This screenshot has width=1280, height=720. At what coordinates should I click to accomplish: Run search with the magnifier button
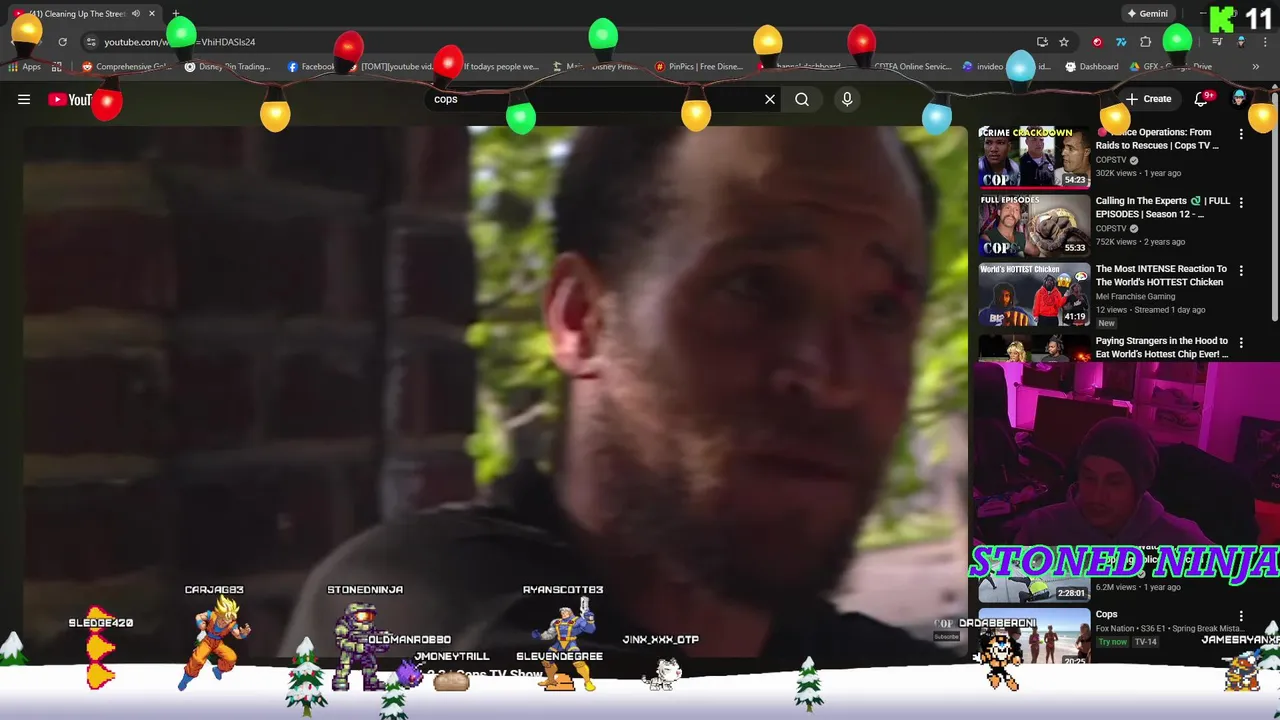click(802, 99)
